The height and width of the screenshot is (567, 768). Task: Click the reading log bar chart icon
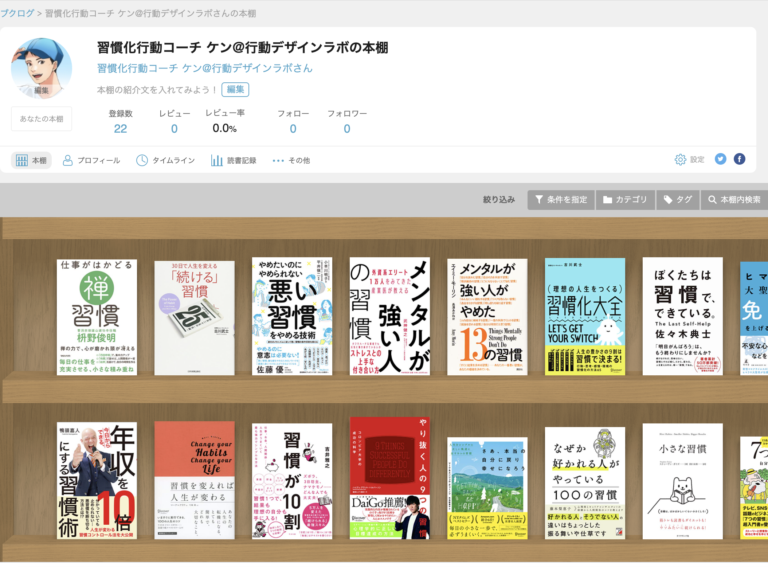coord(216,160)
